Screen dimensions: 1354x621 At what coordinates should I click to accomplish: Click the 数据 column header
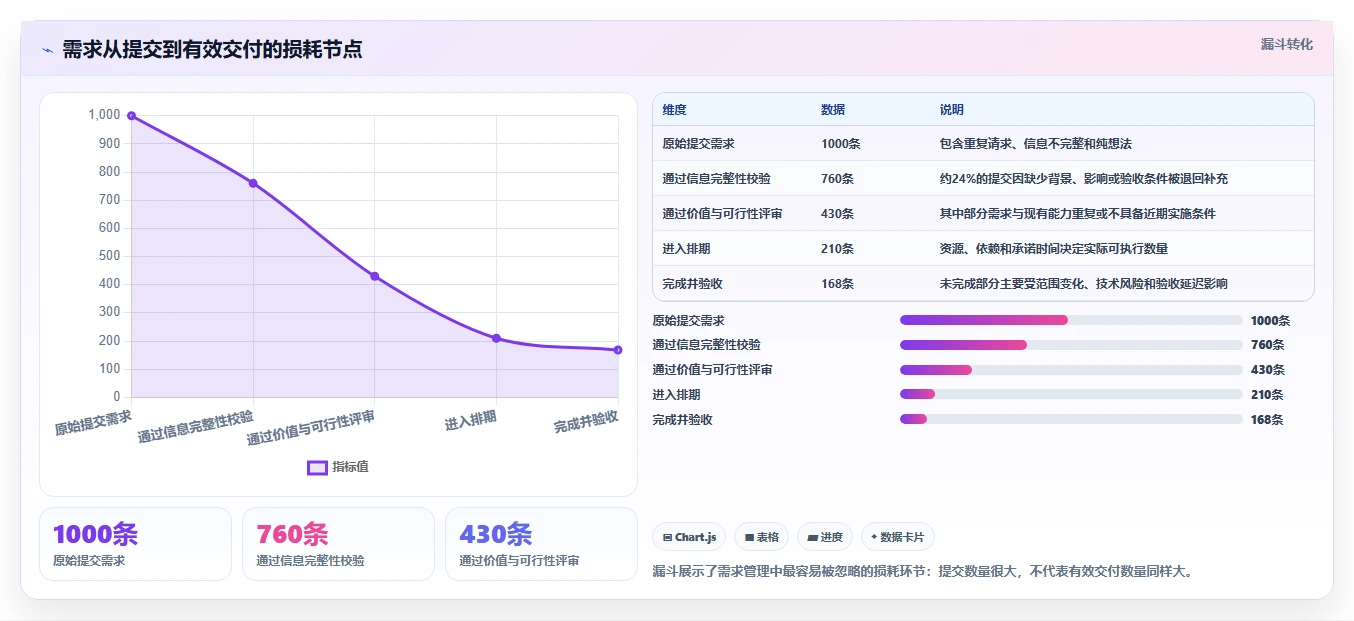[x=833, y=109]
